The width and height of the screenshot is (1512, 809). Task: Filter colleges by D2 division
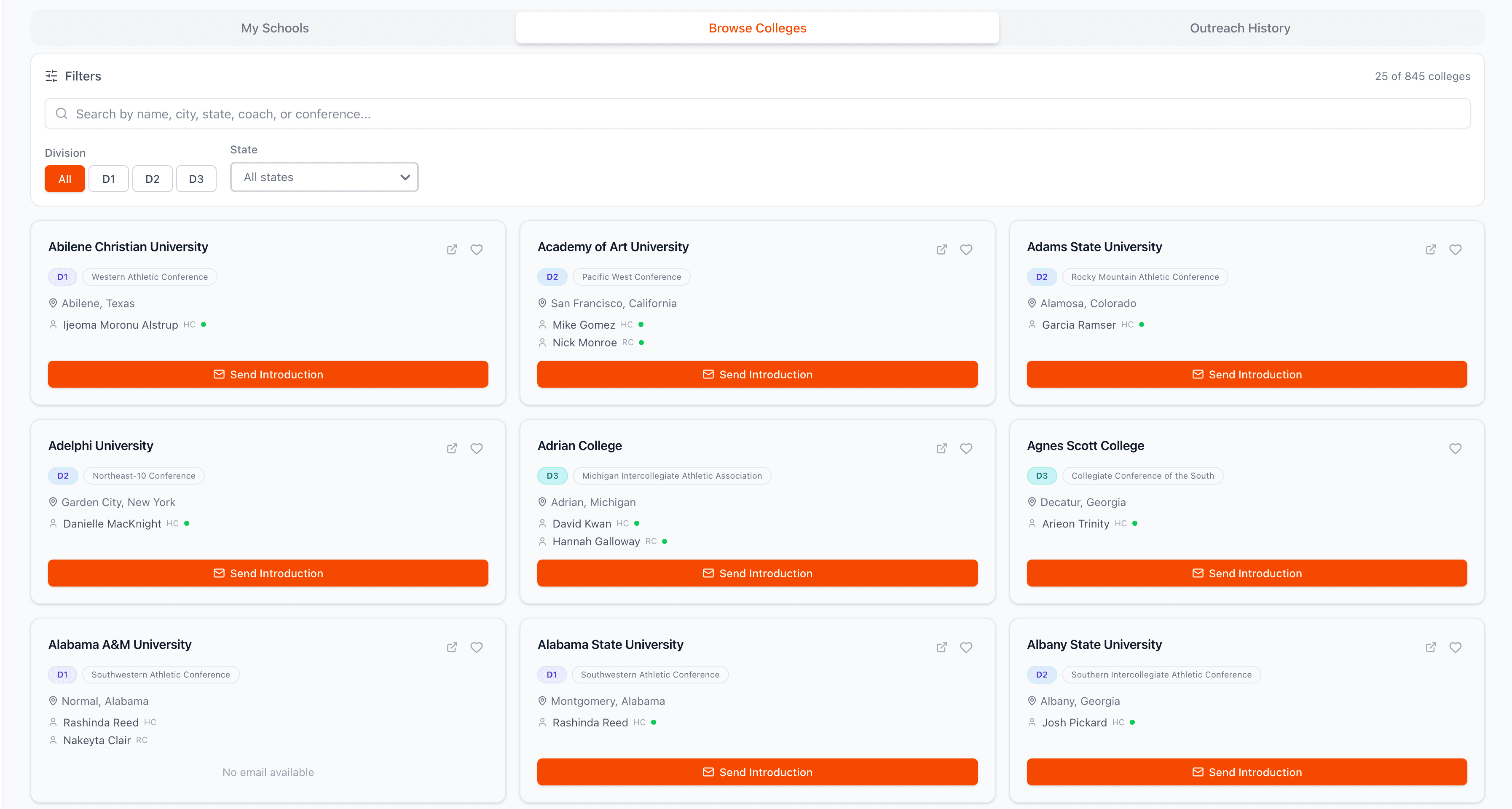(x=152, y=179)
